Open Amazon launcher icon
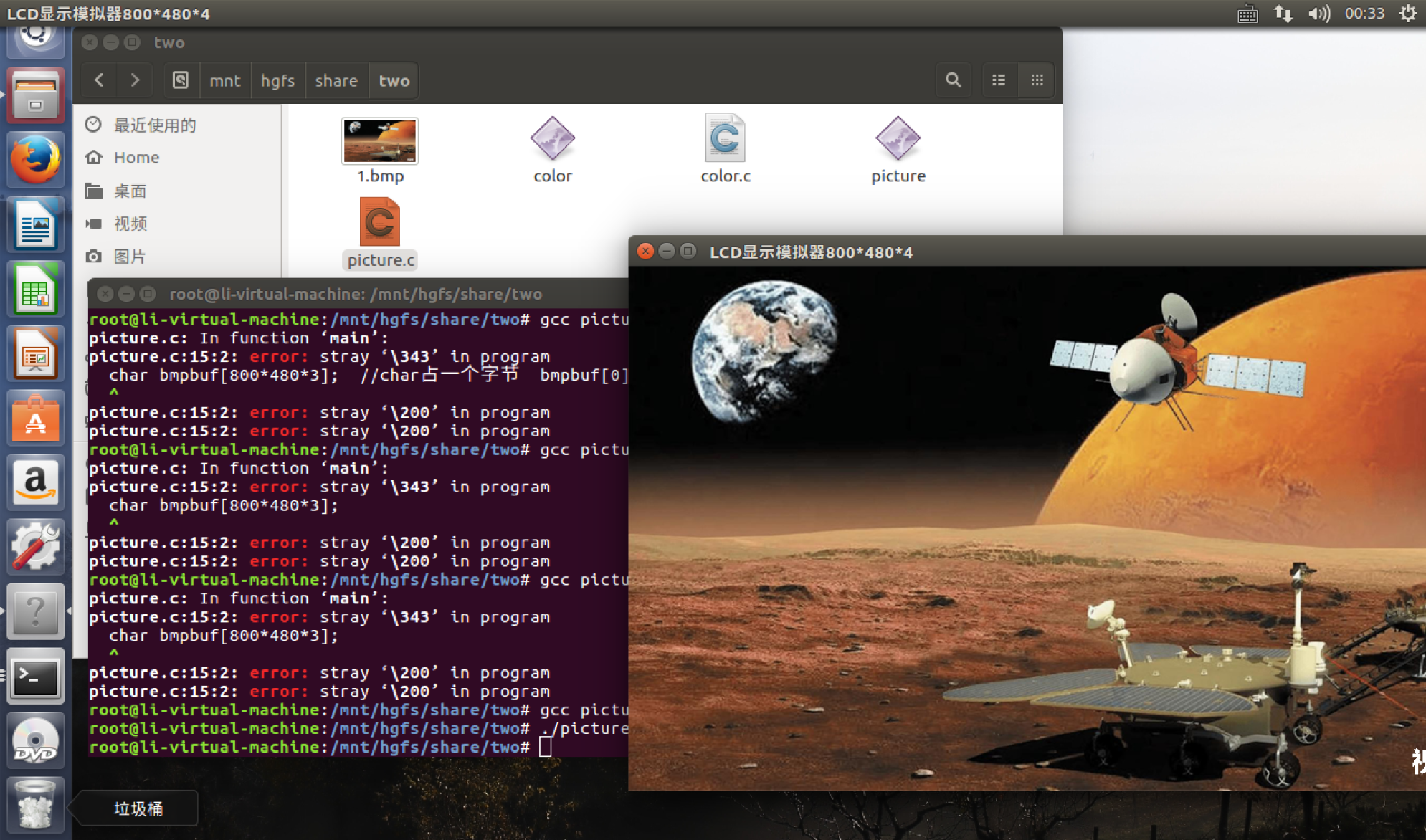This screenshot has height=840, width=1426. 35,482
